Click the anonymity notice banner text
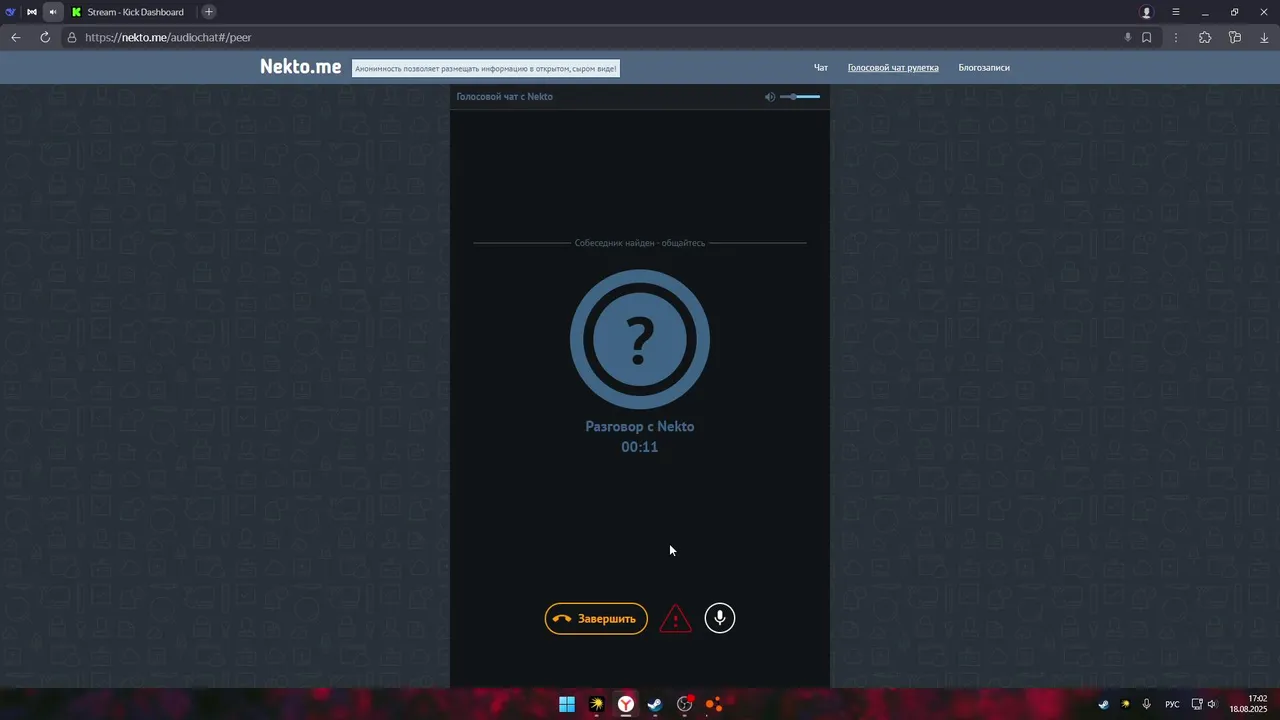Viewport: 1280px width, 720px height. tap(486, 68)
